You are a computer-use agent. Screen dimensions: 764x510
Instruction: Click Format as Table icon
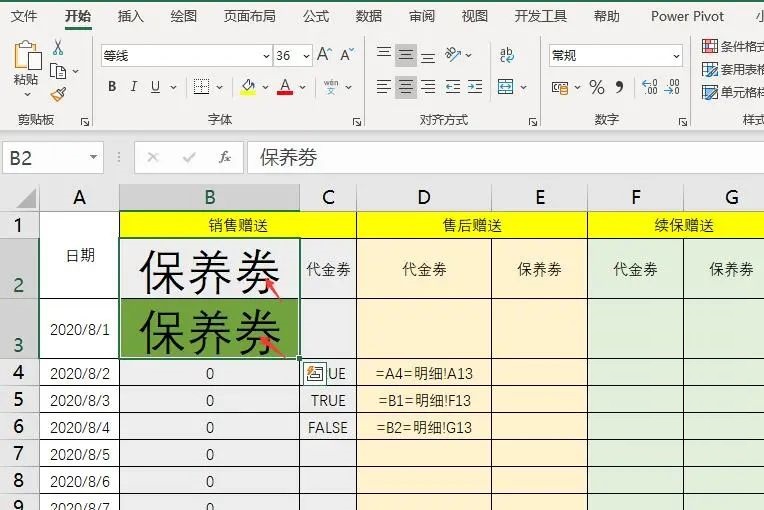point(709,69)
